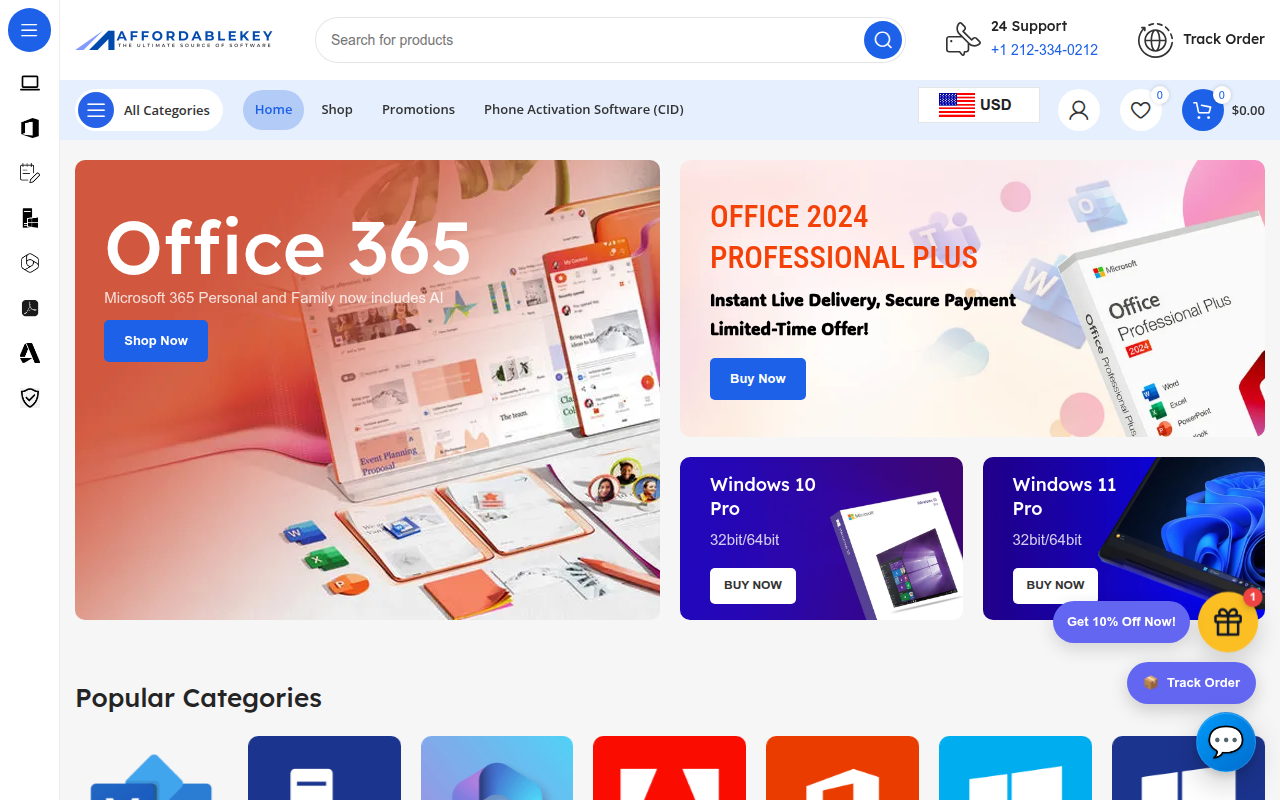This screenshot has height=800, width=1280.
Task: Click the laptop icon in sidebar
Action: click(x=30, y=83)
